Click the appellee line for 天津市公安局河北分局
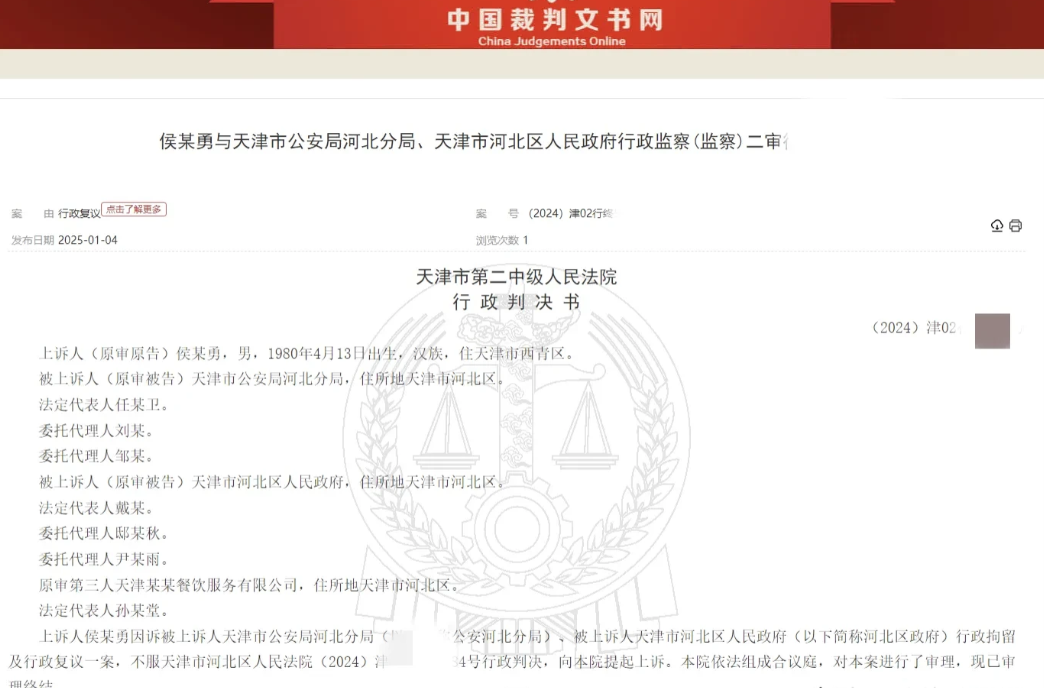This screenshot has width=1044, height=688. point(272,379)
